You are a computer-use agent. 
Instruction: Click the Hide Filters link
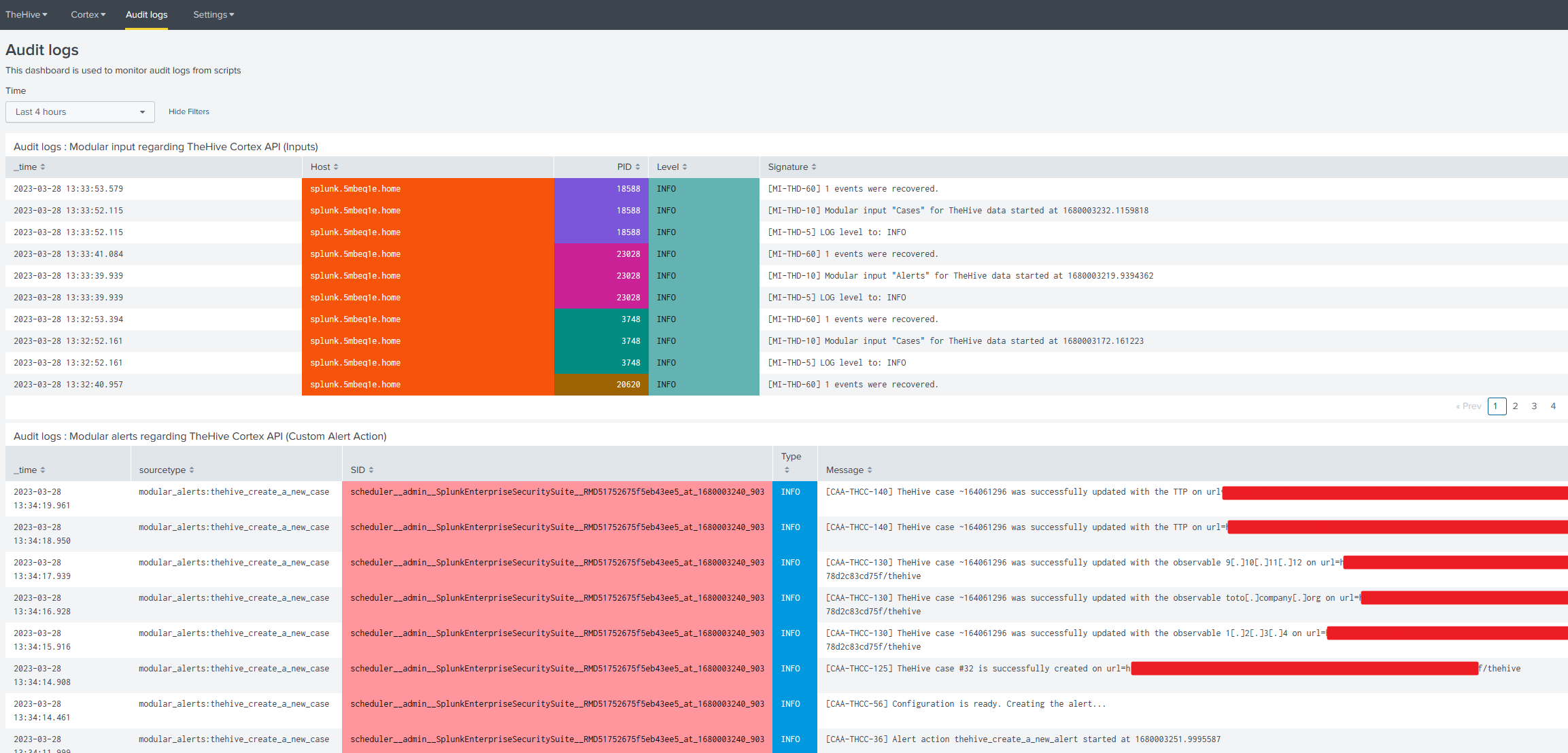coord(188,111)
